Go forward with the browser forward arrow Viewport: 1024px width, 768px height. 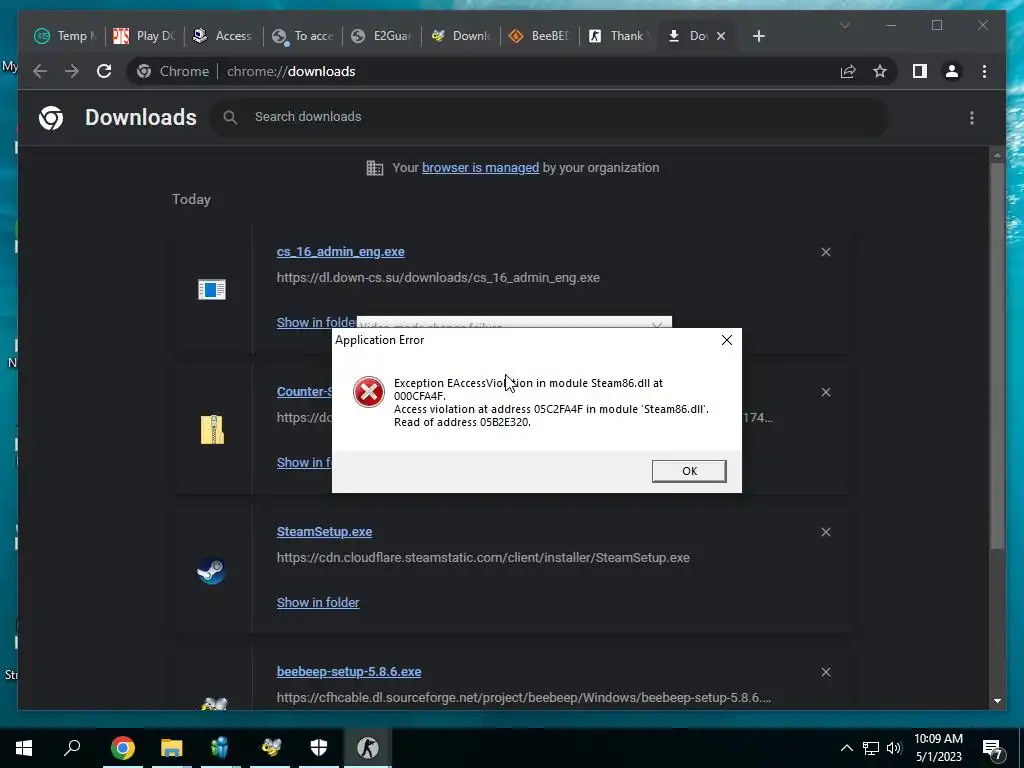(x=72, y=71)
